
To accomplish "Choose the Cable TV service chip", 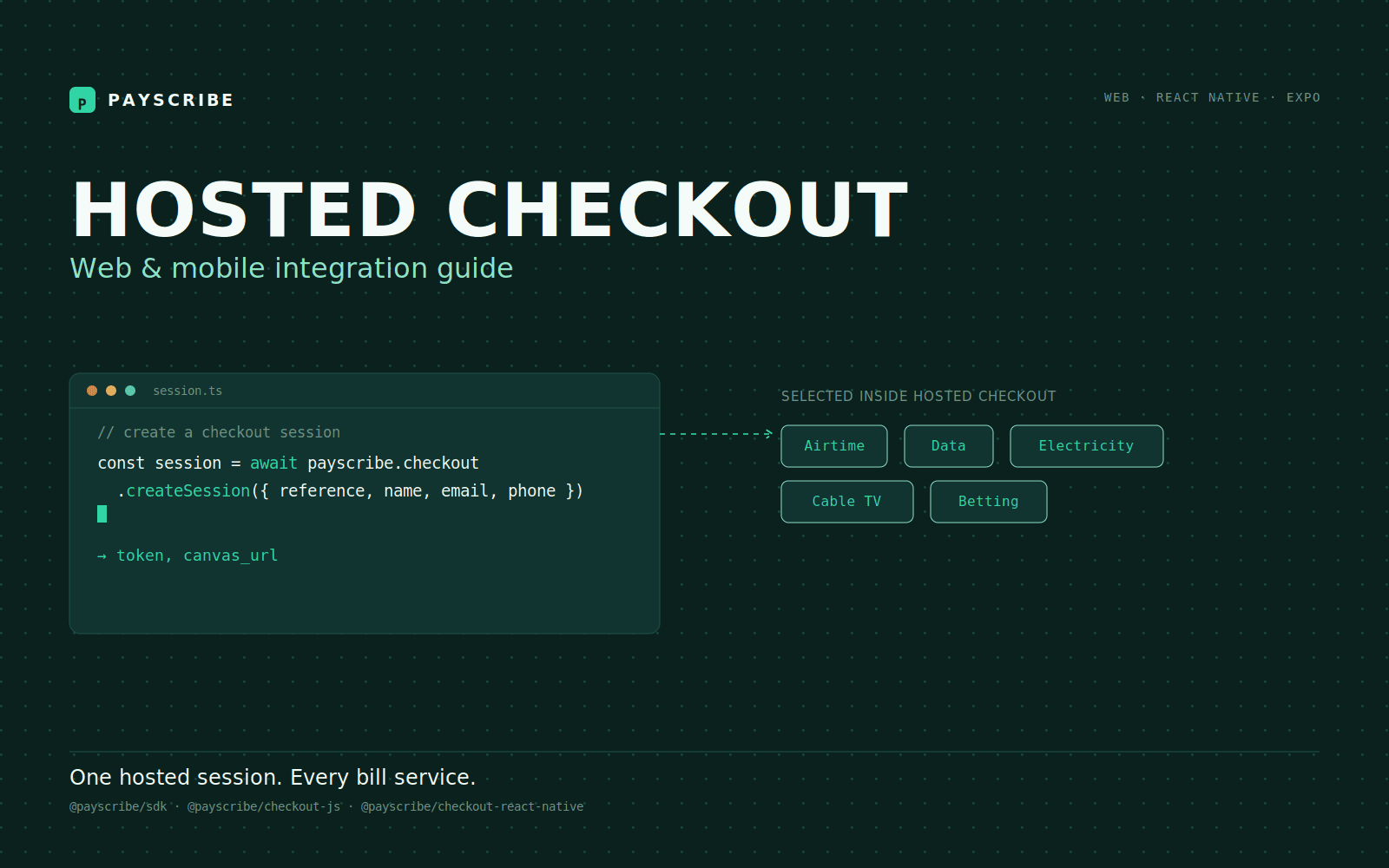I will tap(847, 502).
